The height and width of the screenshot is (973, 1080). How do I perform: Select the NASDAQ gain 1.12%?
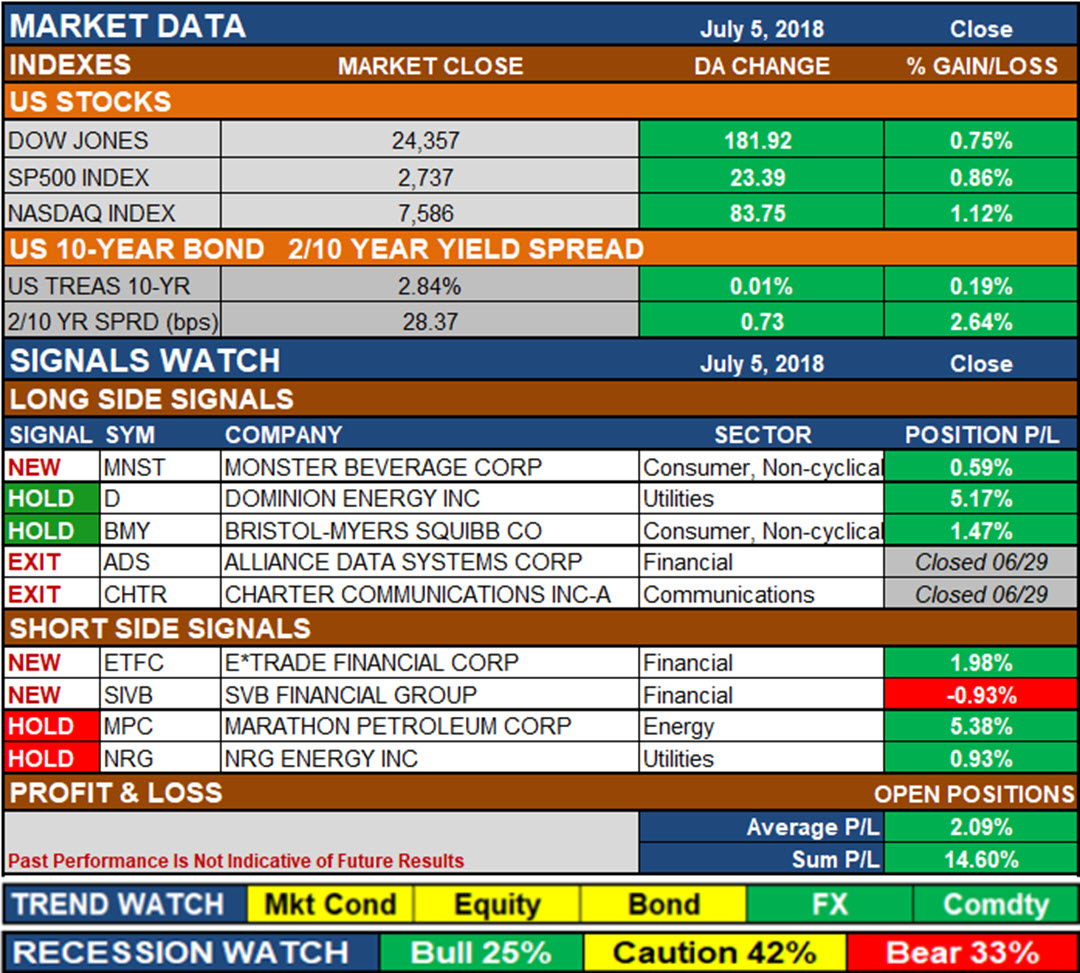982,213
